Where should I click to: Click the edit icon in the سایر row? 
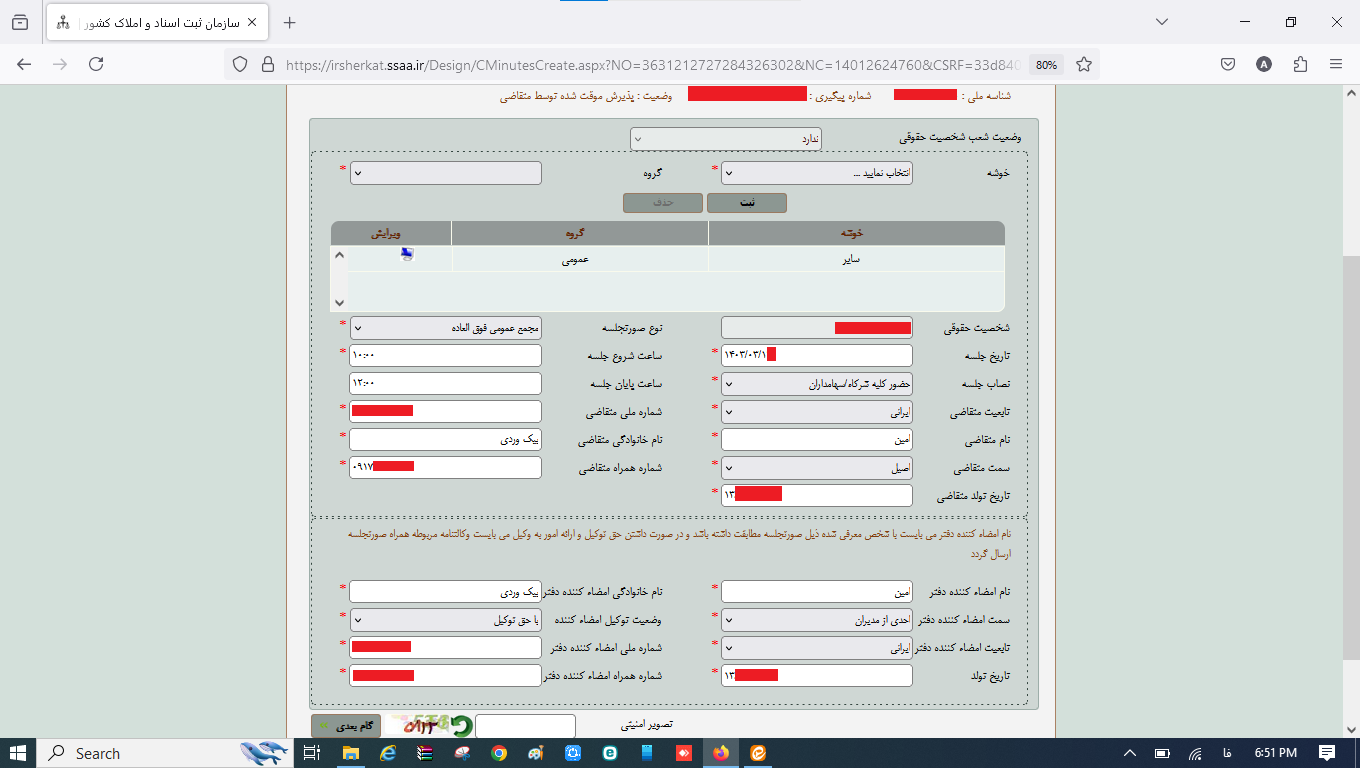coord(406,254)
